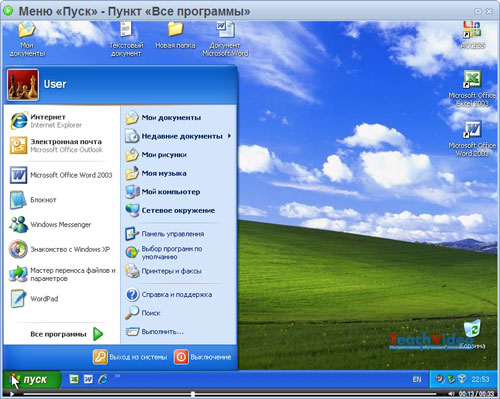This screenshot has width=500, height=399.
Task: Select Корзина recycle bin on desktop
Action: (x=473, y=334)
